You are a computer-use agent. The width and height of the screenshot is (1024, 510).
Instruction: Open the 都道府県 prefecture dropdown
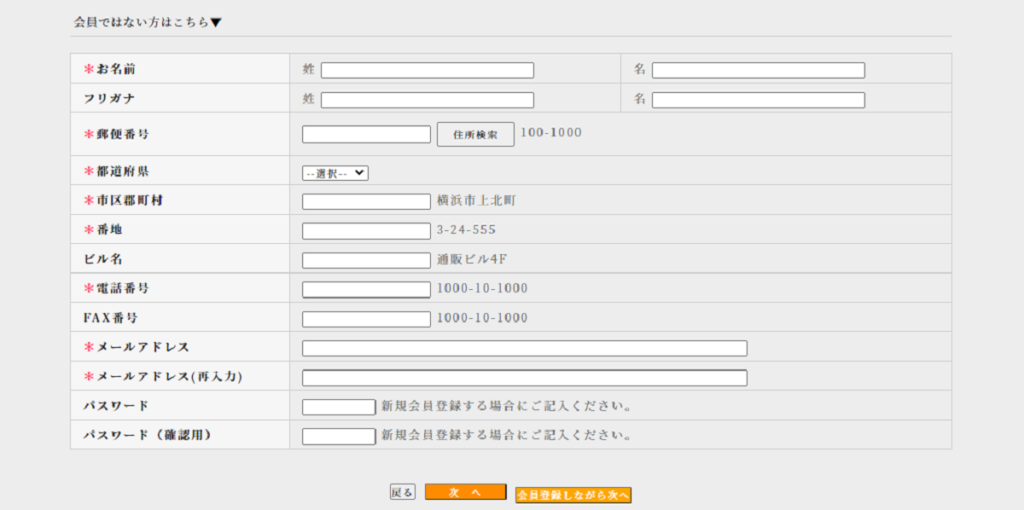click(x=336, y=173)
